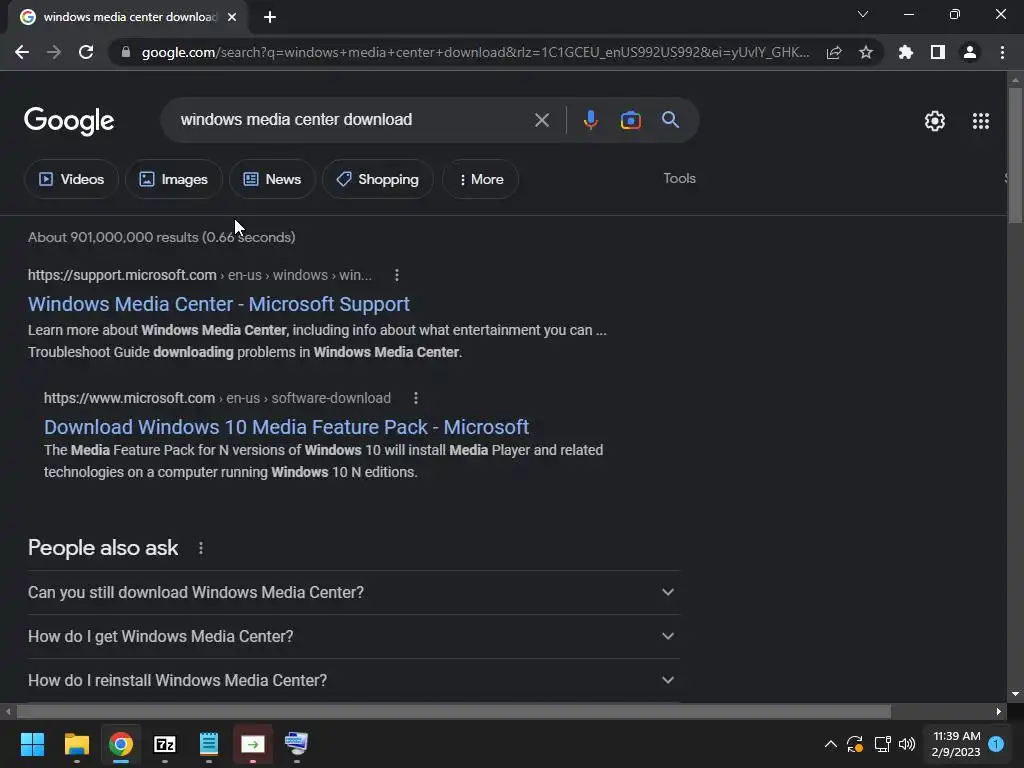
Task: Share this page from address bar
Action: [x=834, y=52]
